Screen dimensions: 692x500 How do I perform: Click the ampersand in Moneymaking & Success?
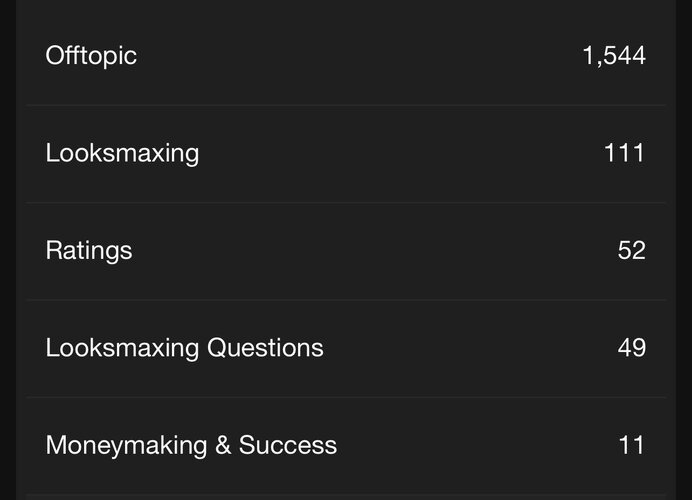pyautogui.click(x=222, y=445)
